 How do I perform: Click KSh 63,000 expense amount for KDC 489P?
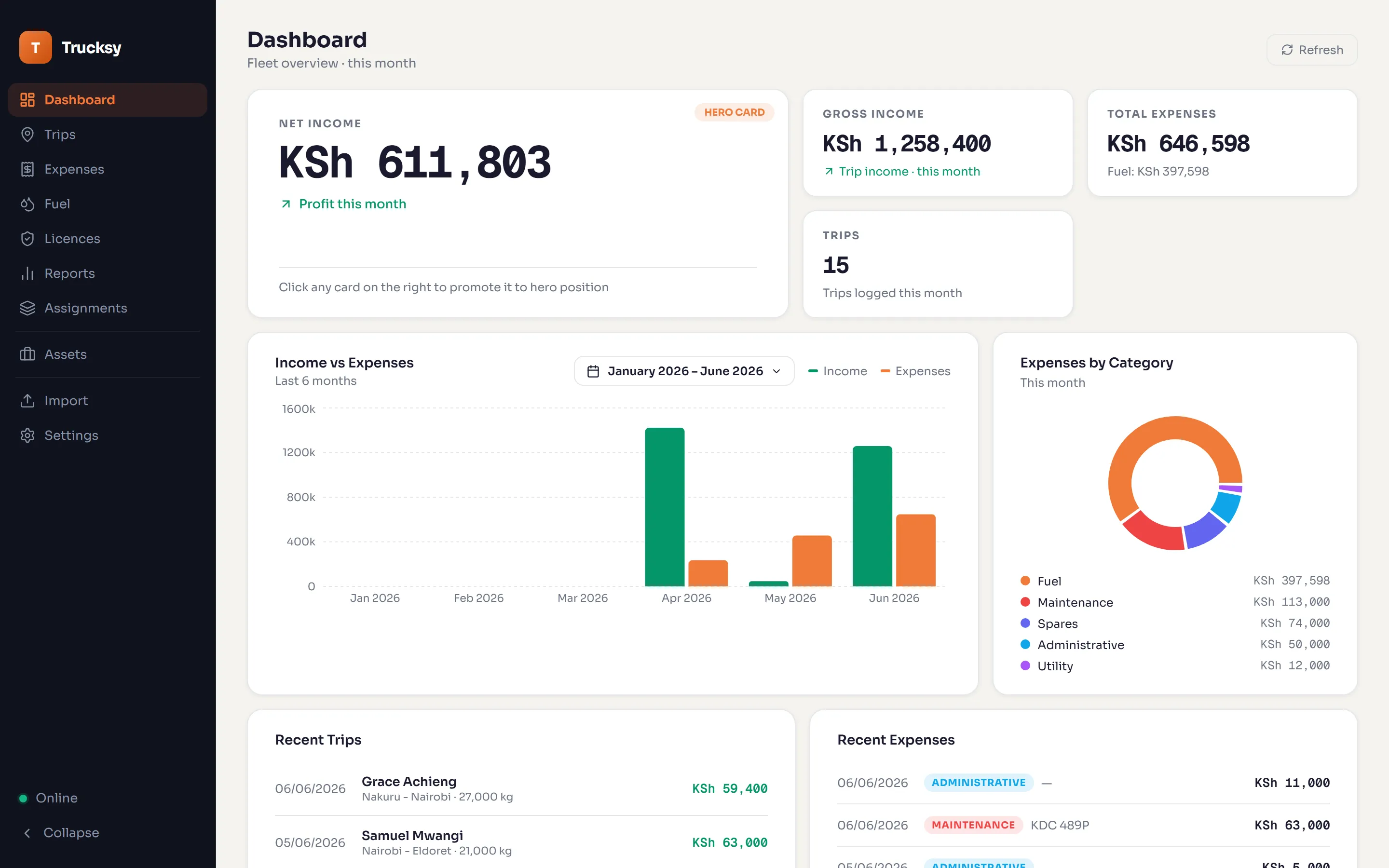pos(1292,826)
